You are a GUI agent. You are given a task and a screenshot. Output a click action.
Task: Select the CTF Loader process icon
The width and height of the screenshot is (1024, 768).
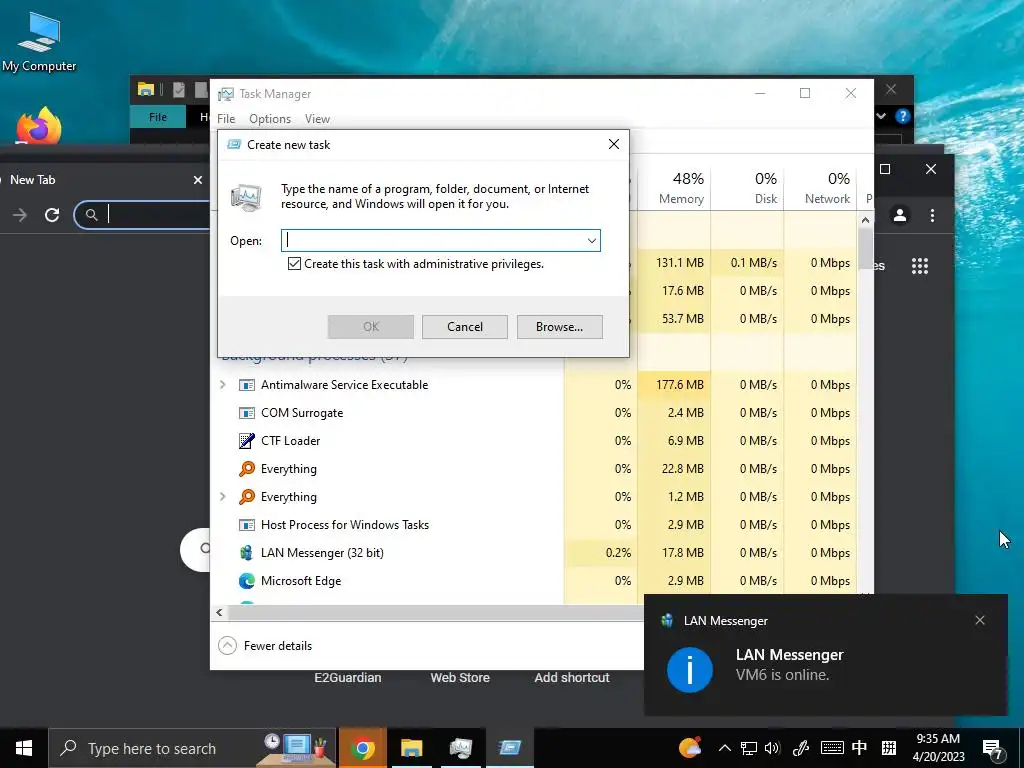(247, 441)
